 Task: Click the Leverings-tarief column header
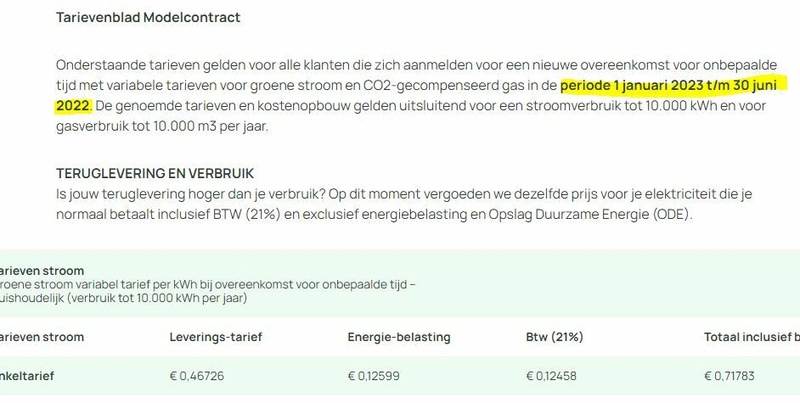click(x=216, y=337)
